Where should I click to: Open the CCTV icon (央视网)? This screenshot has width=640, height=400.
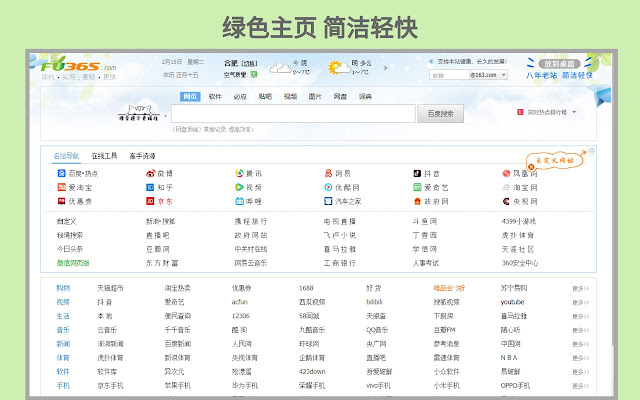(x=506, y=201)
